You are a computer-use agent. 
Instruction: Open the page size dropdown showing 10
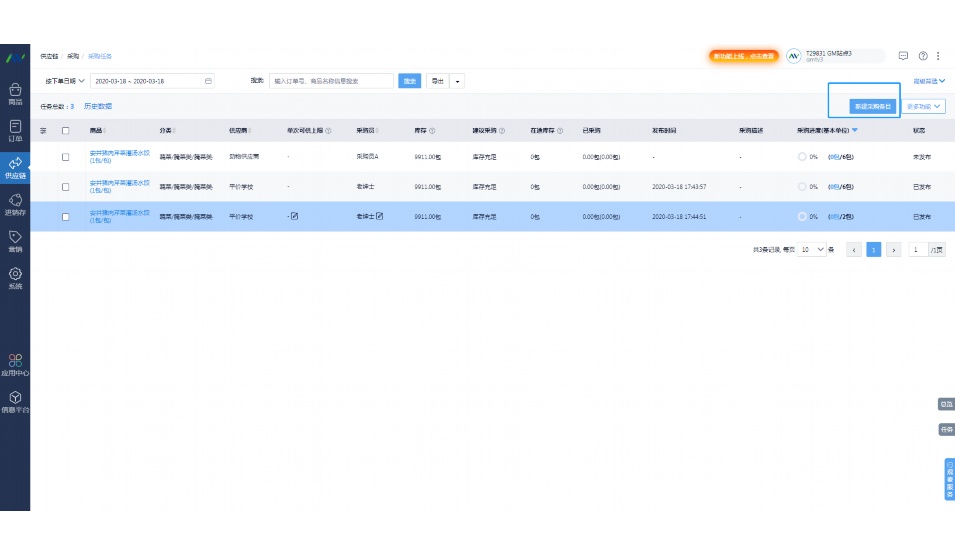[x=812, y=250]
